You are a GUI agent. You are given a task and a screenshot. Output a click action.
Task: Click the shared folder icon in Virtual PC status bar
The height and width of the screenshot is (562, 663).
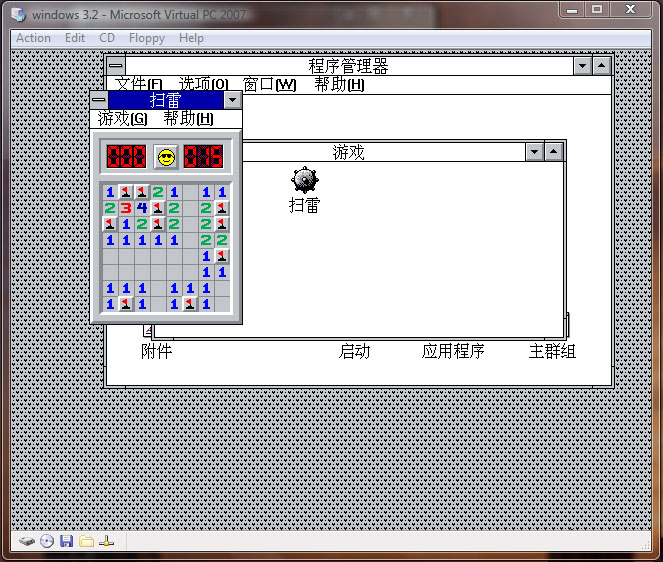87,541
